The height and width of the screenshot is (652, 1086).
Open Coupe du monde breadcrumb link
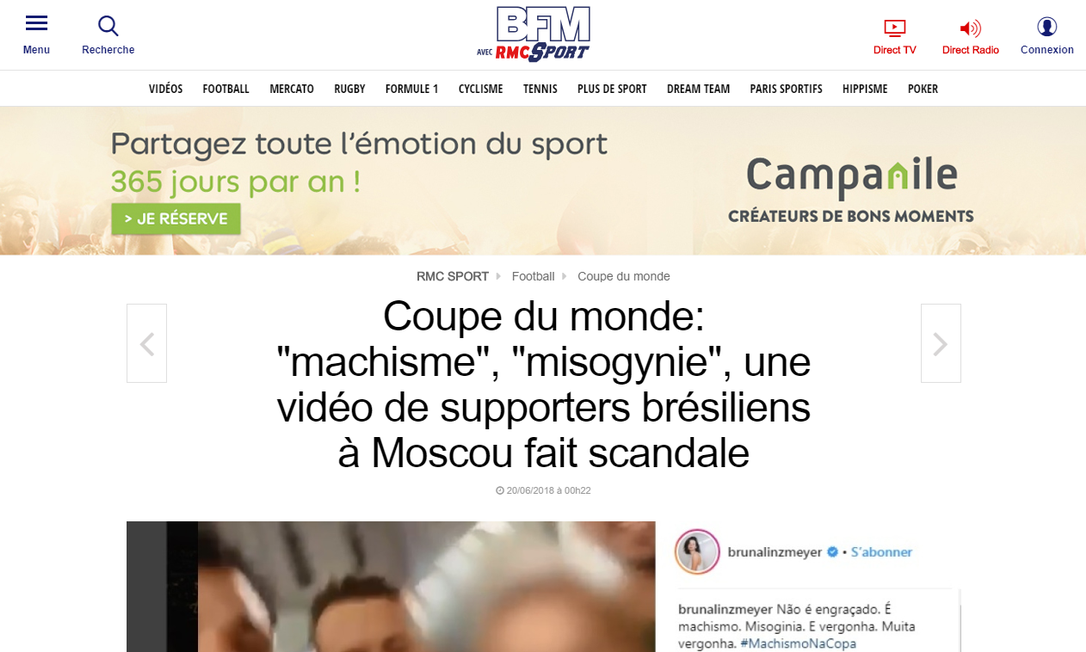click(x=623, y=276)
